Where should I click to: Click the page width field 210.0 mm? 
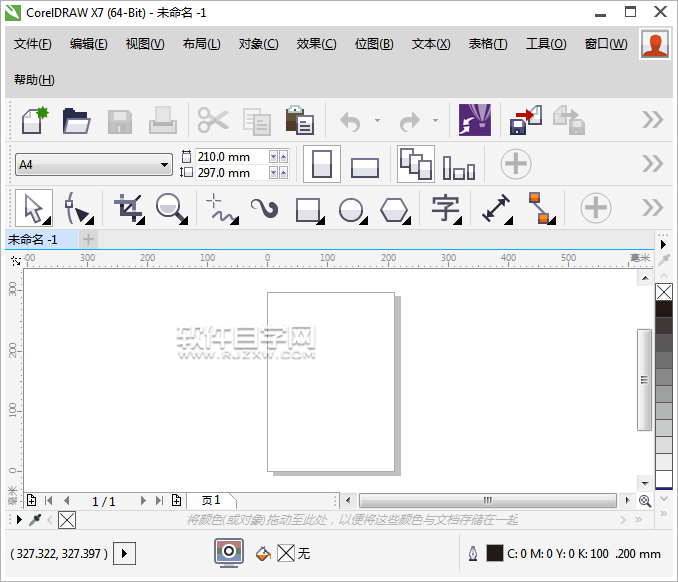tap(231, 157)
